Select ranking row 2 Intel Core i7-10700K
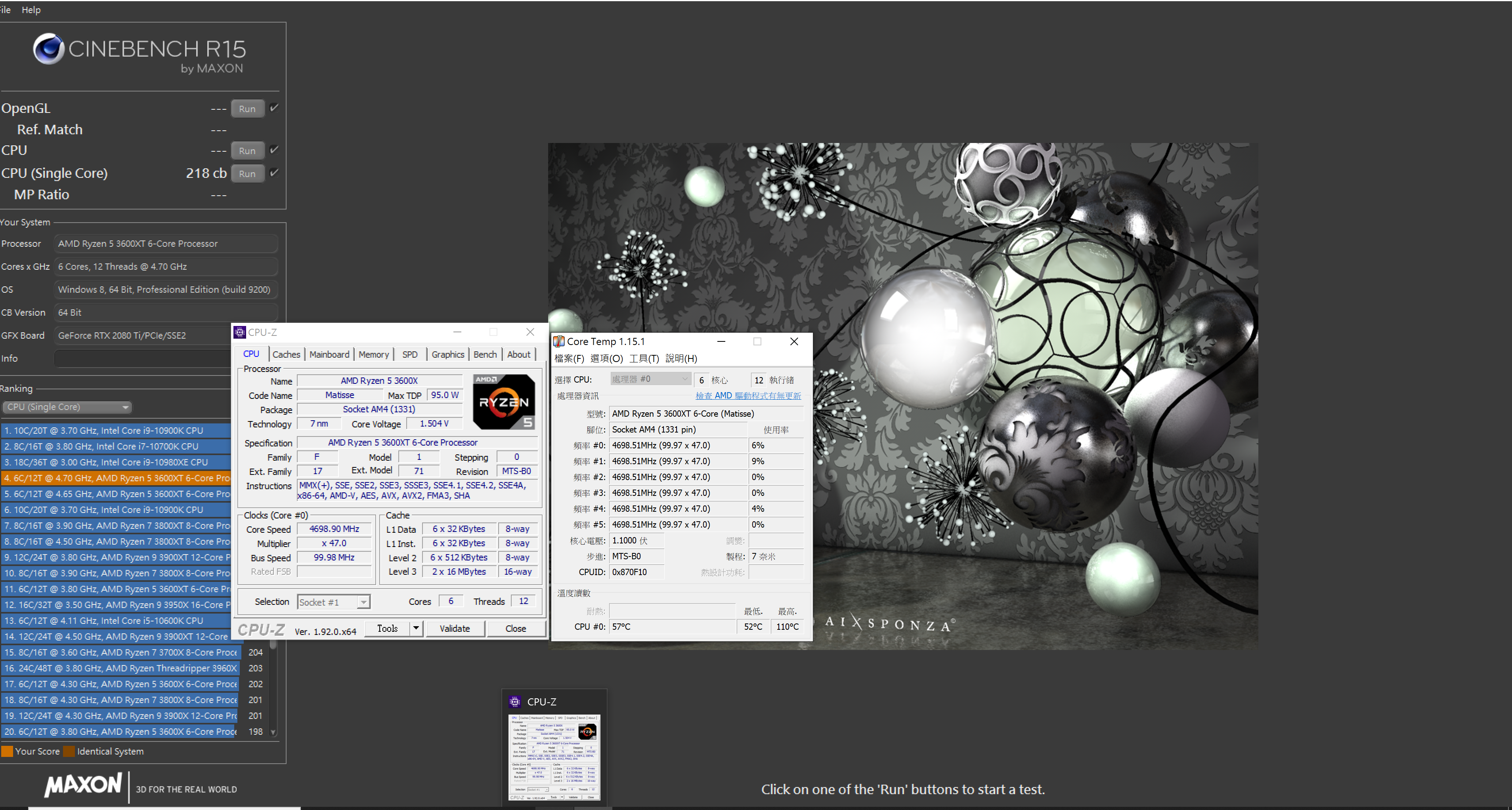 pos(116,446)
